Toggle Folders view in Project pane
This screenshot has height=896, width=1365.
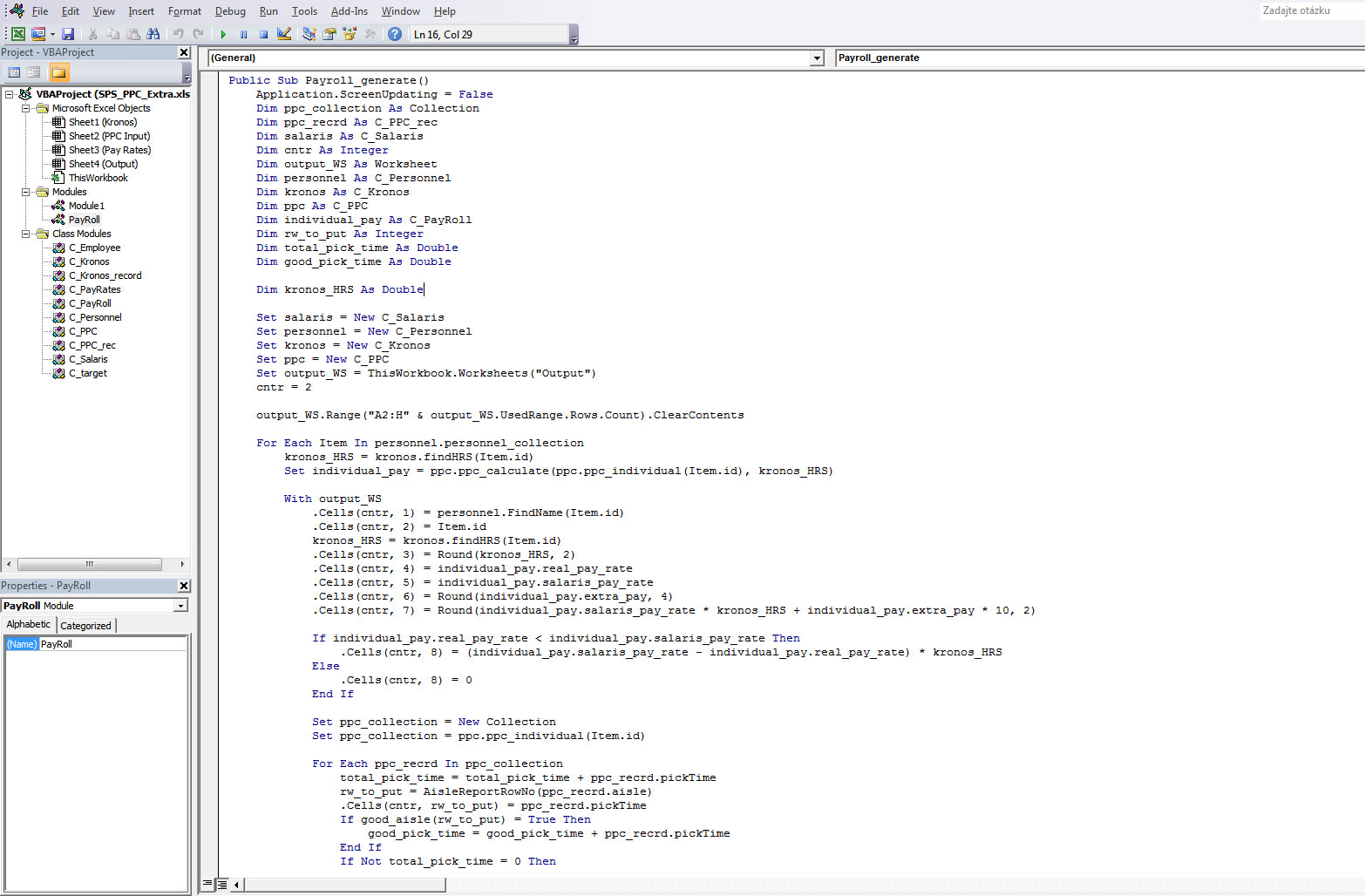58,72
